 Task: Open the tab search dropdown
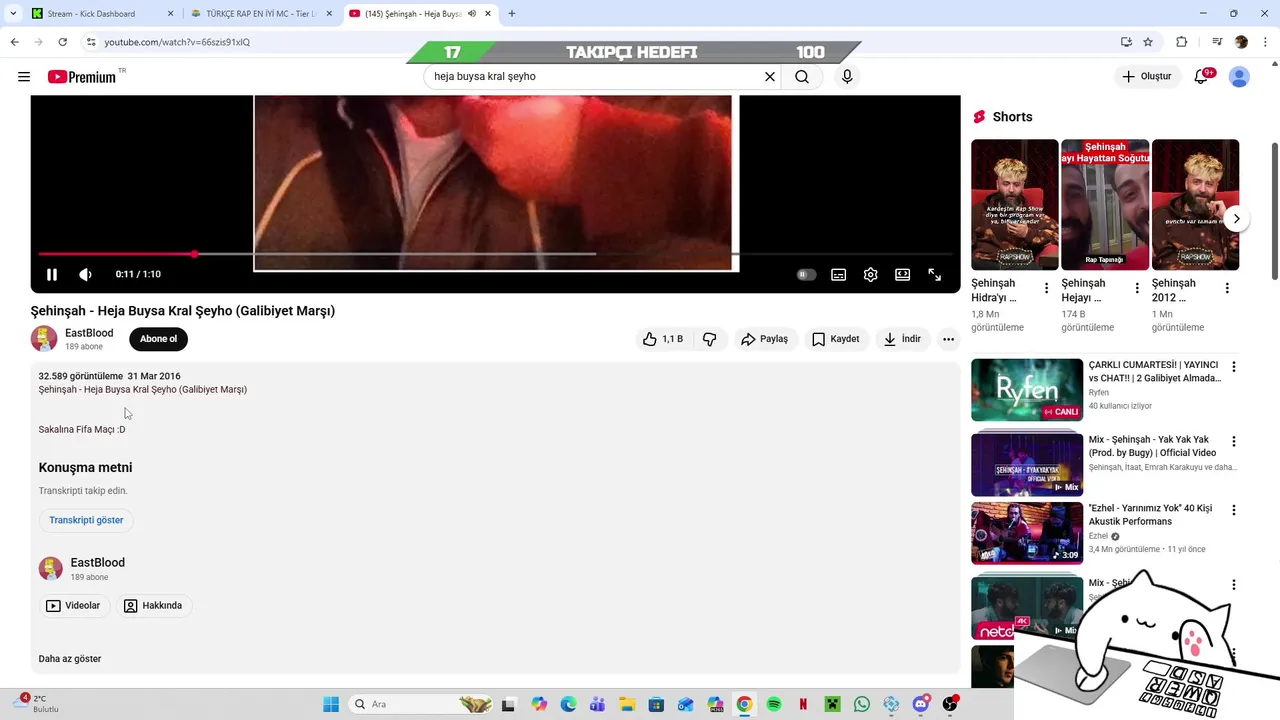tap(13, 14)
